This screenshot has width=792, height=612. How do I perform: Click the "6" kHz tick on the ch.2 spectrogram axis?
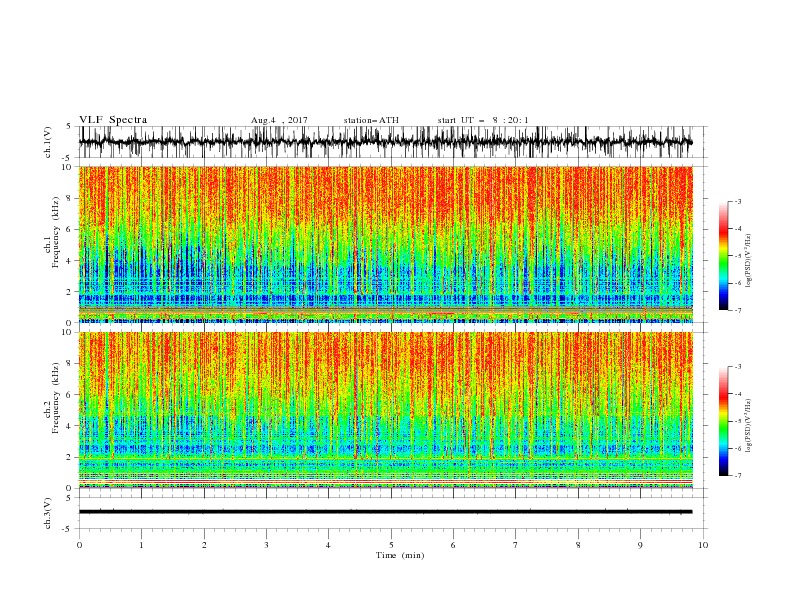point(70,395)
